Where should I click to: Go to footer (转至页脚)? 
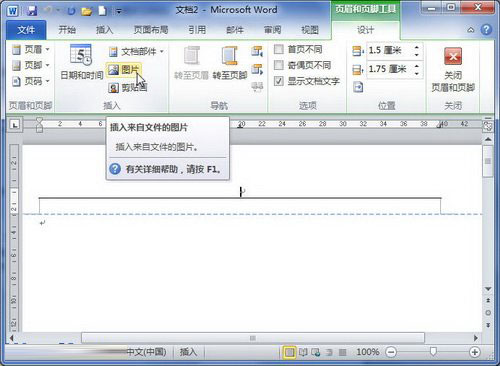pos(230,63)
